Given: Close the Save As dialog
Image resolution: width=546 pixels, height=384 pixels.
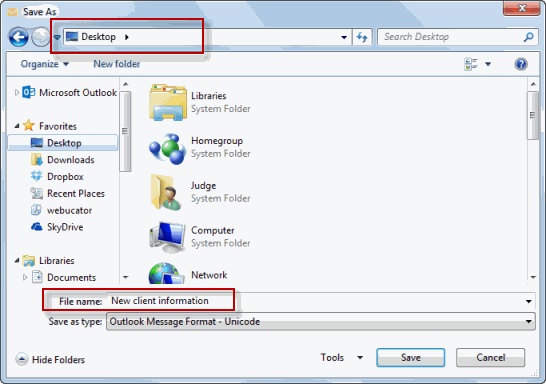Looking at the screenshot, I should click(522, 8).
